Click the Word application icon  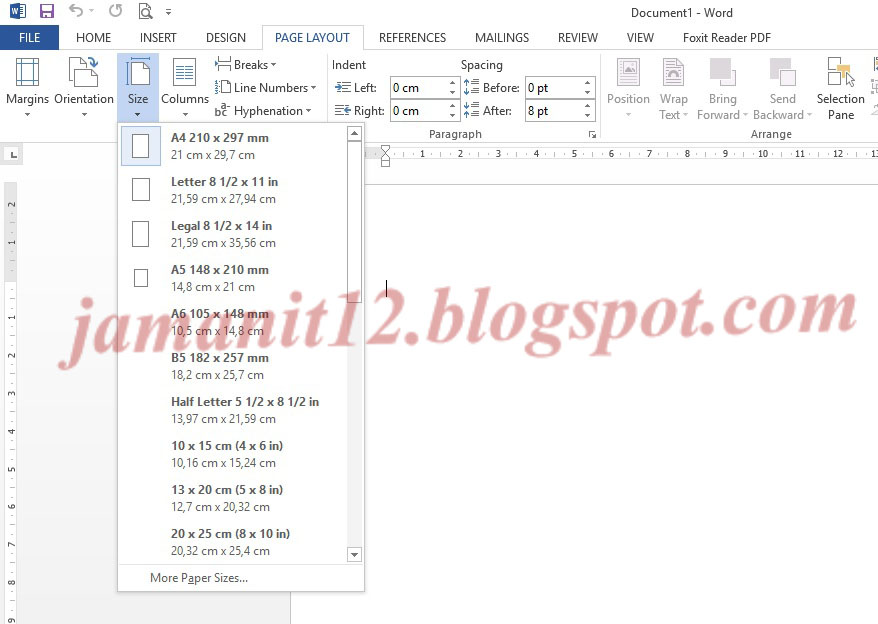18,11
